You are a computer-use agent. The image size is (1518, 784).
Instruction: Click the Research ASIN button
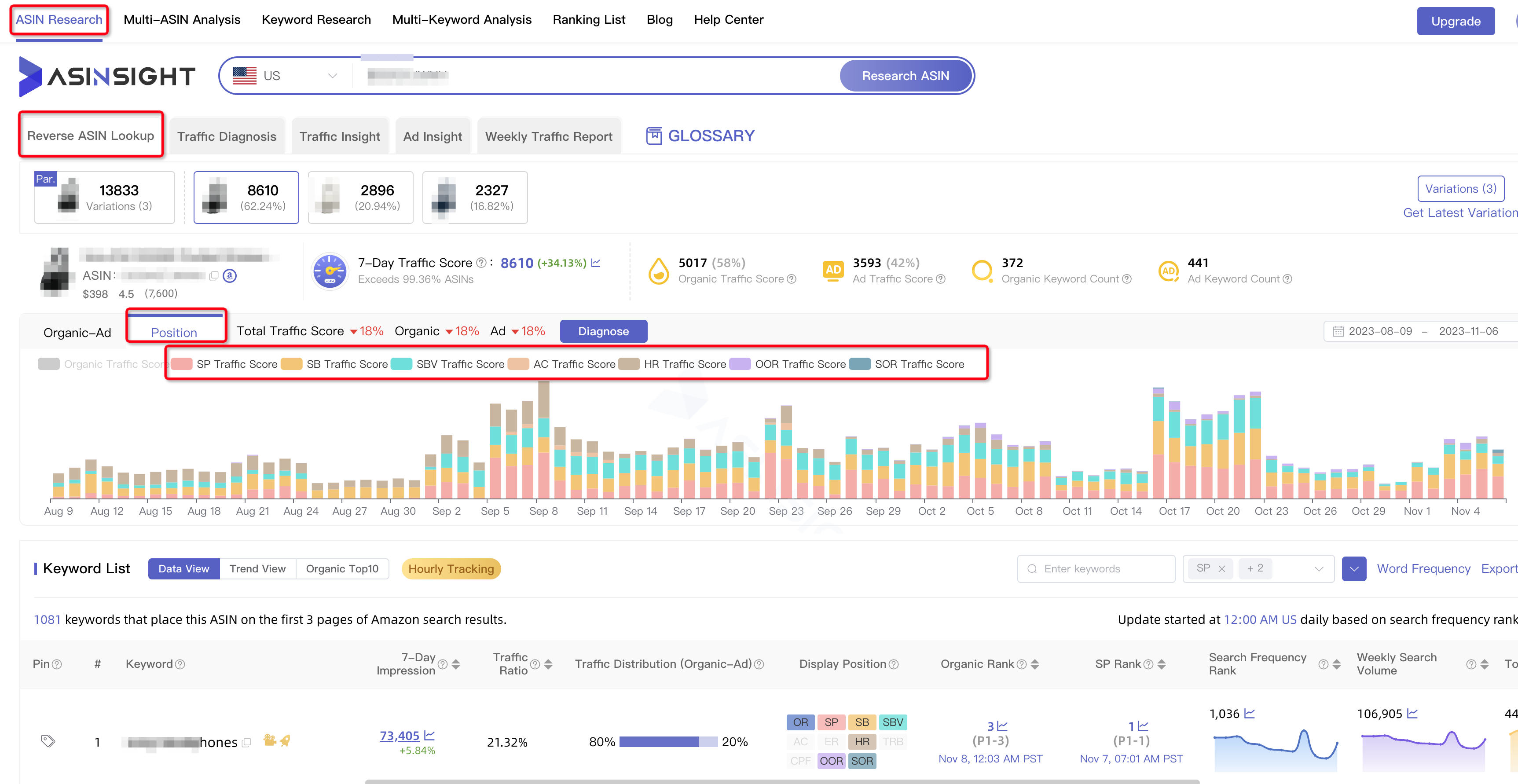[x=905, y=76]
